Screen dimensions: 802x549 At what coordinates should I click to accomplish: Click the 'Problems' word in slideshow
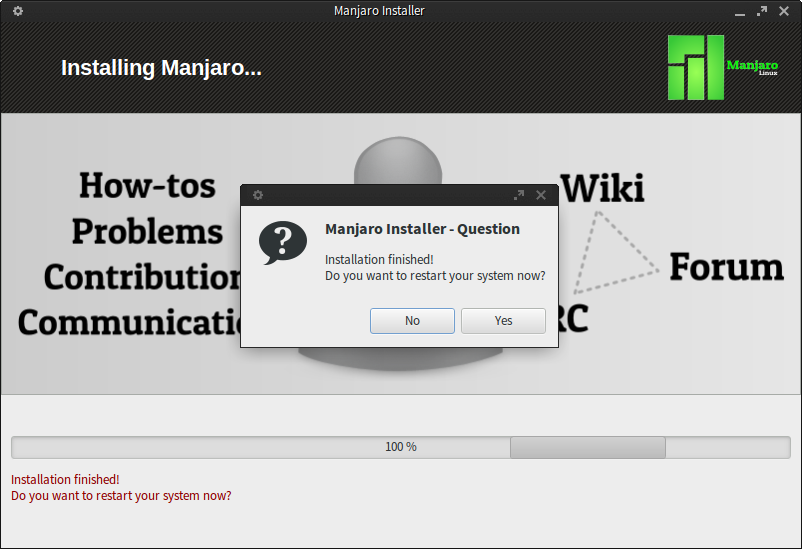[x=147, y=232]
